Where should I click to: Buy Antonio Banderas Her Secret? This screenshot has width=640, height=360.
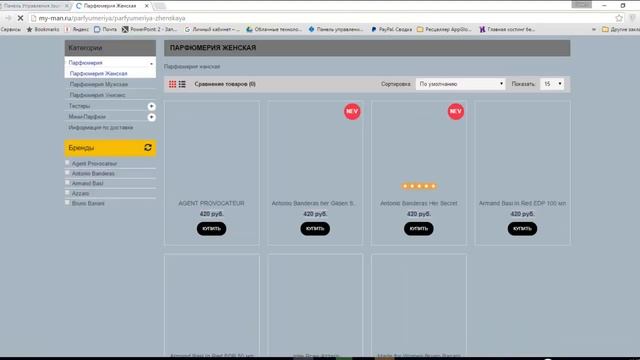click(419, 229)
